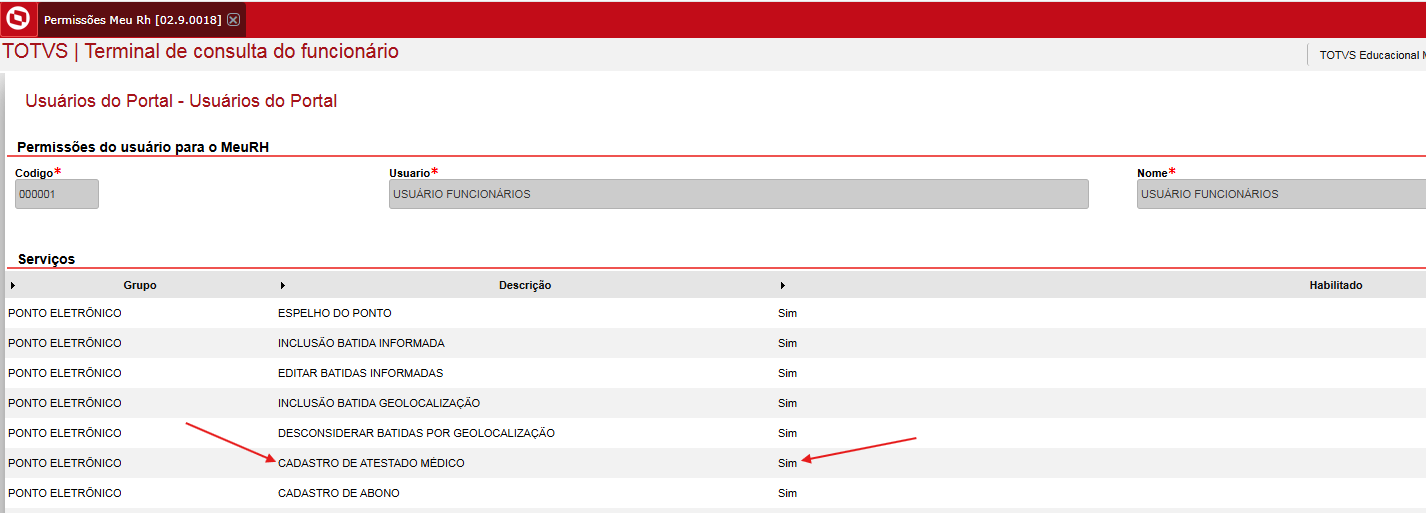
Task: Open the Grupo column header
Action: [x=140, y=285]
